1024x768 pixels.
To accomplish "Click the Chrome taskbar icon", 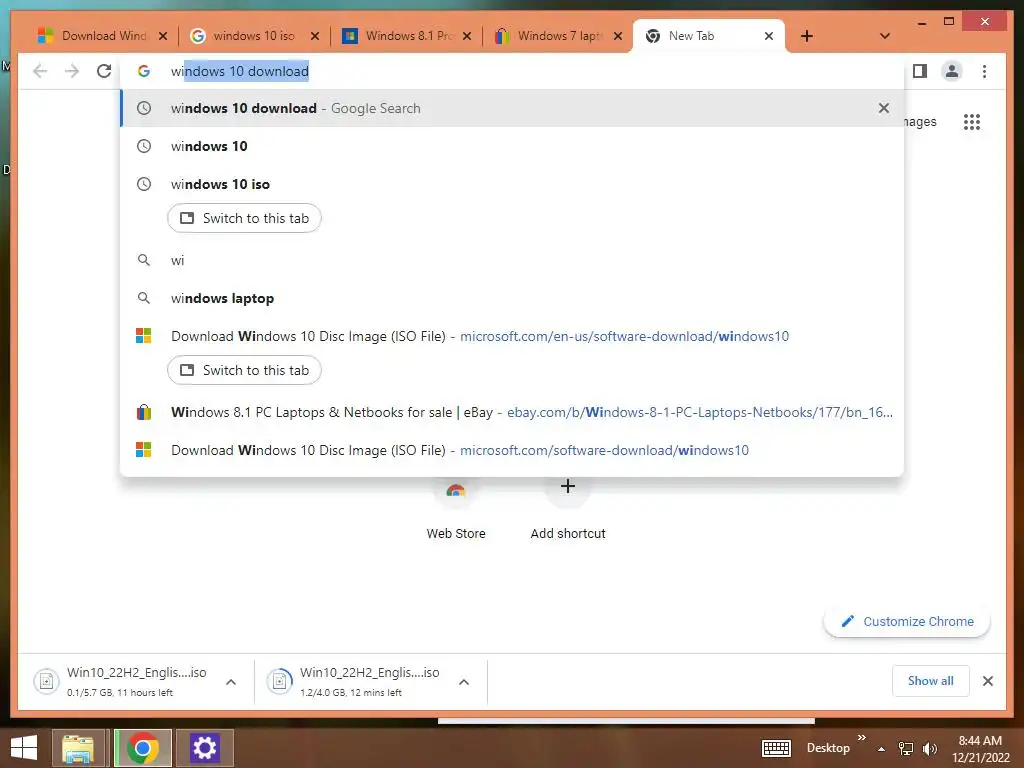I will pyautogui.click(x=143, y=748).
